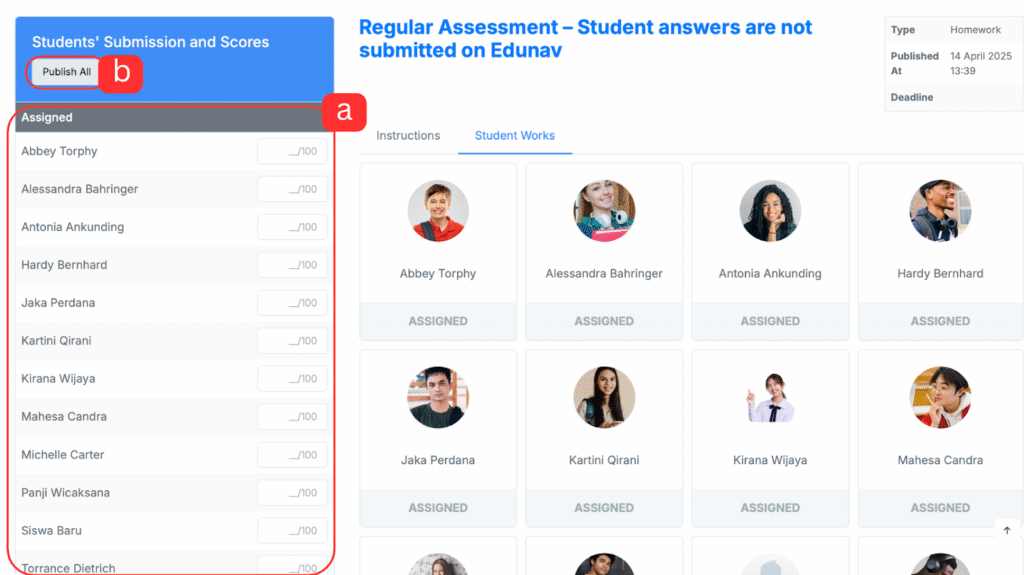Click the scroll-to-top arrow icon
Image resolution: width=1024 pixels, height=575 pixels.
[x=1007, y=530]
